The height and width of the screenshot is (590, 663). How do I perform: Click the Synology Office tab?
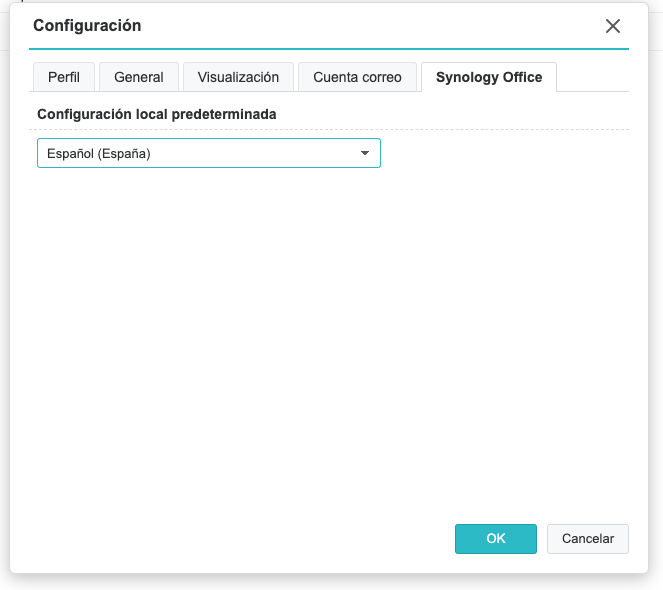489,77
